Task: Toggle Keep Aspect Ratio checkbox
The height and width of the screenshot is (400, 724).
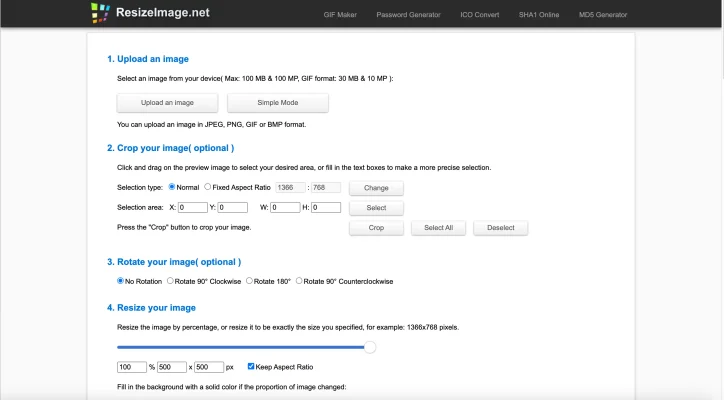Action: tap(251, 367)
